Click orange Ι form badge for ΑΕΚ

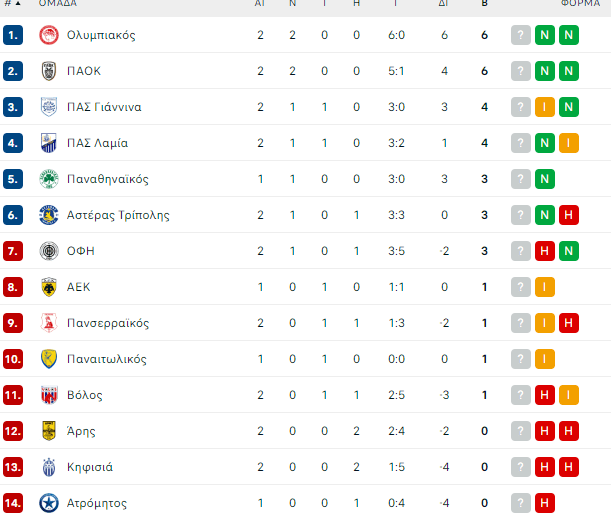pos(545,287)
